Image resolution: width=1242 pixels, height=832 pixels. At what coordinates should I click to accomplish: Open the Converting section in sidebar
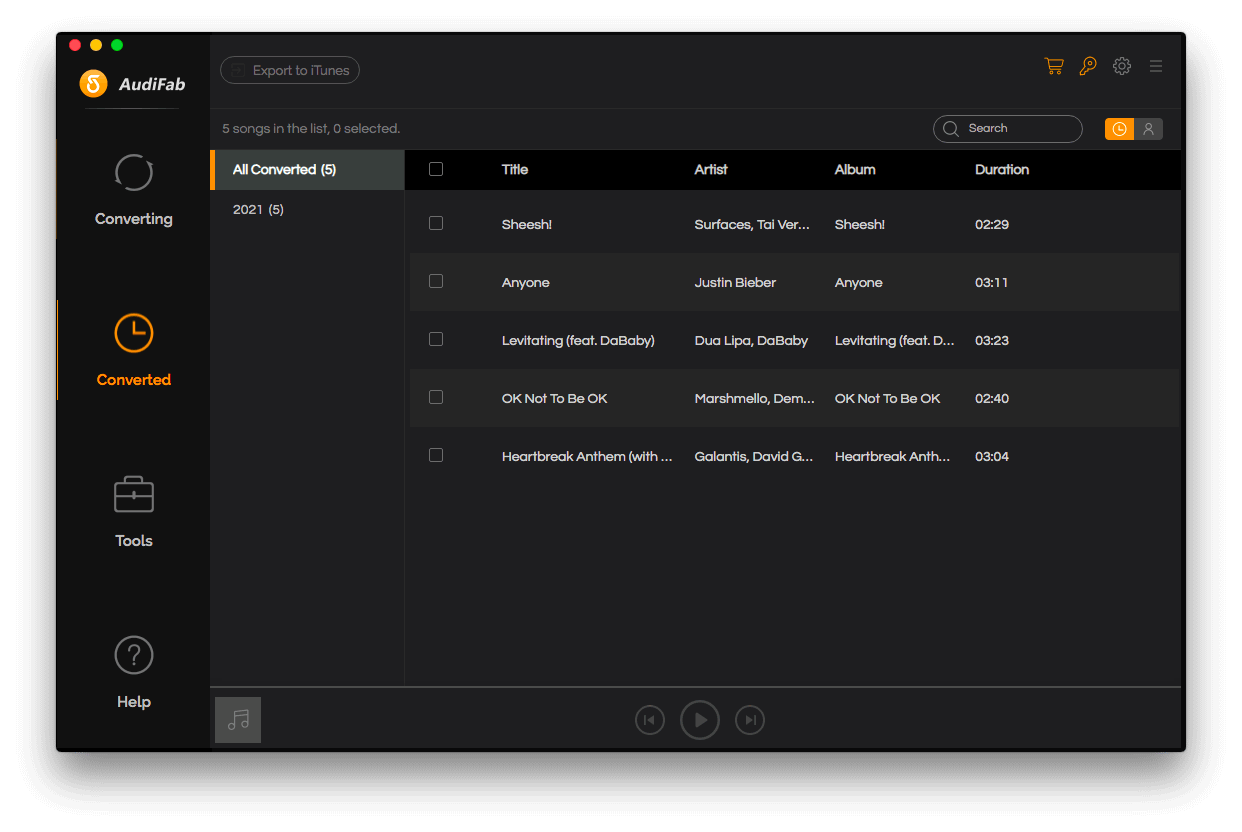(134, 191)
